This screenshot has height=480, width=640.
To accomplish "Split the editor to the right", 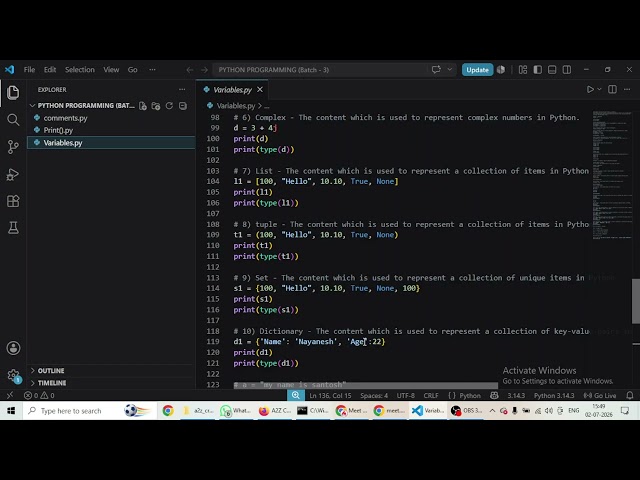I will click(x=612, y=89).
